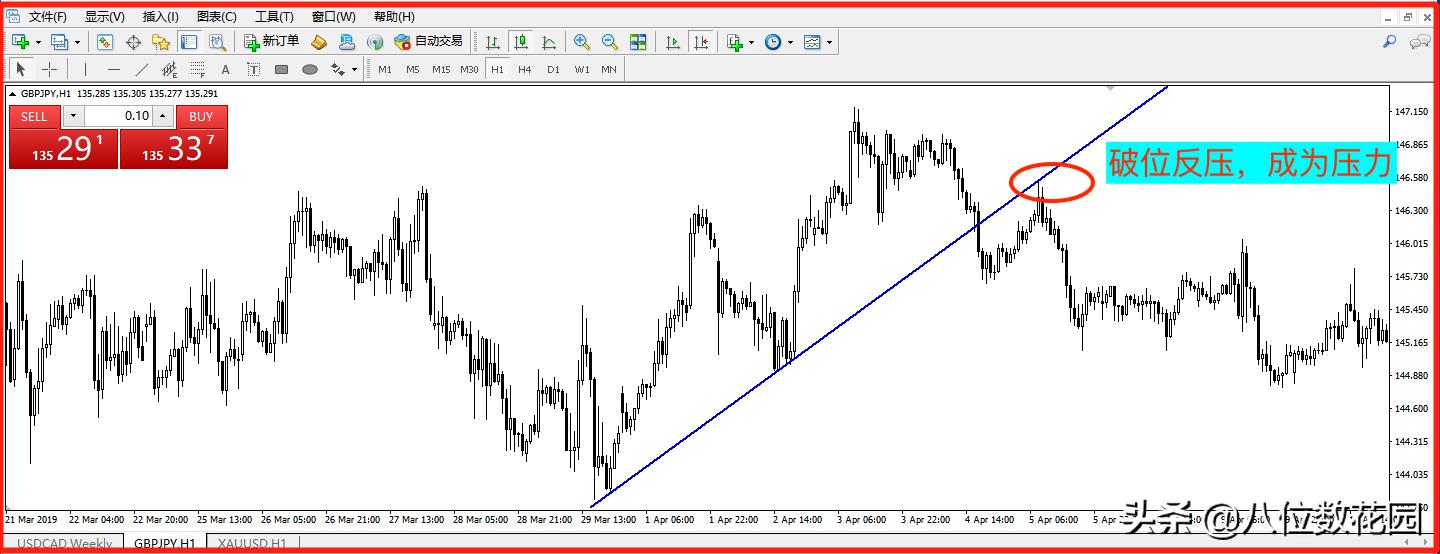Open the MetaEditor book icon
The image size is (1440, 554).
(x=319, y=42)
